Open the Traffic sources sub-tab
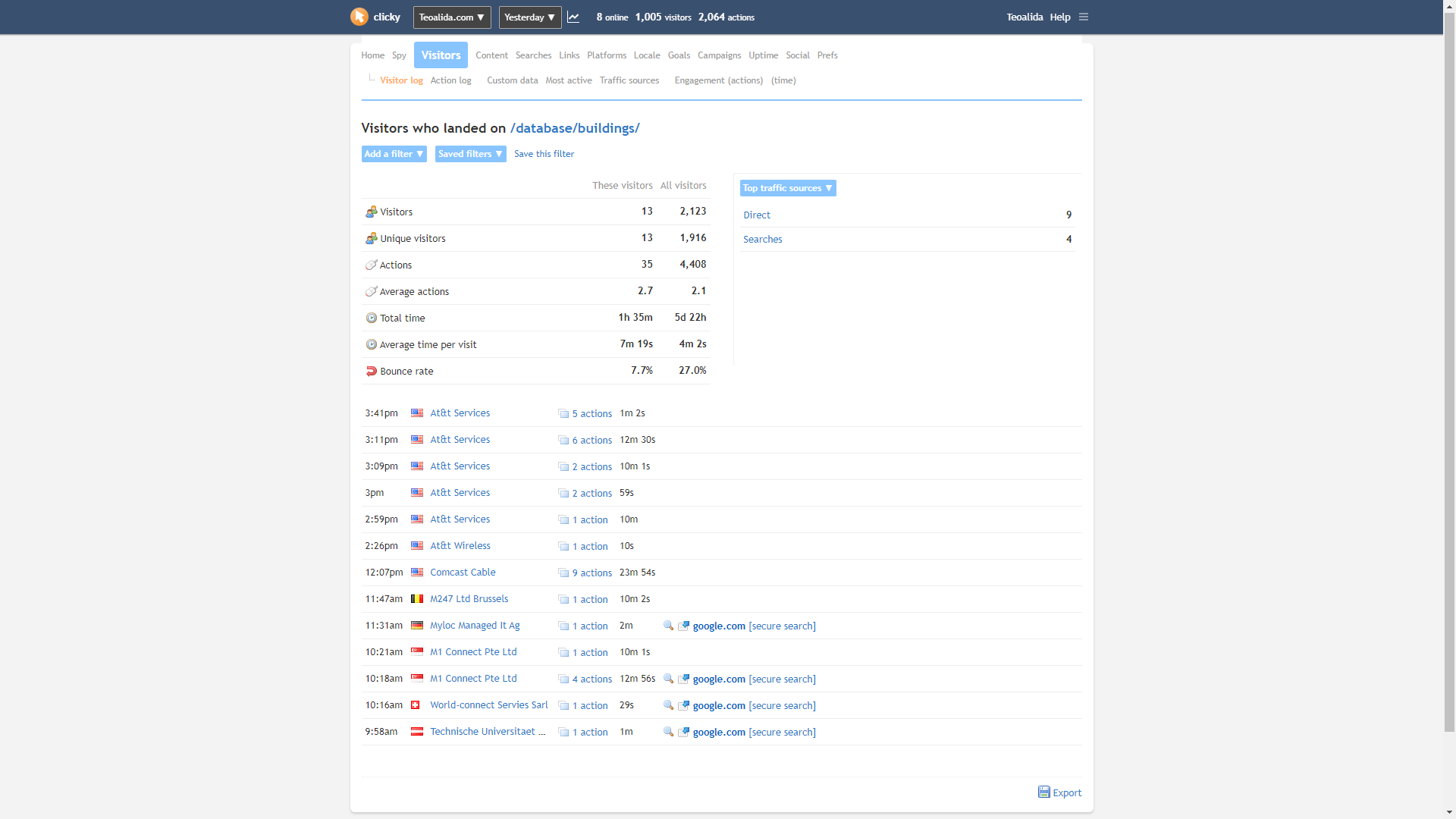1456x819 pixels. 629,80
